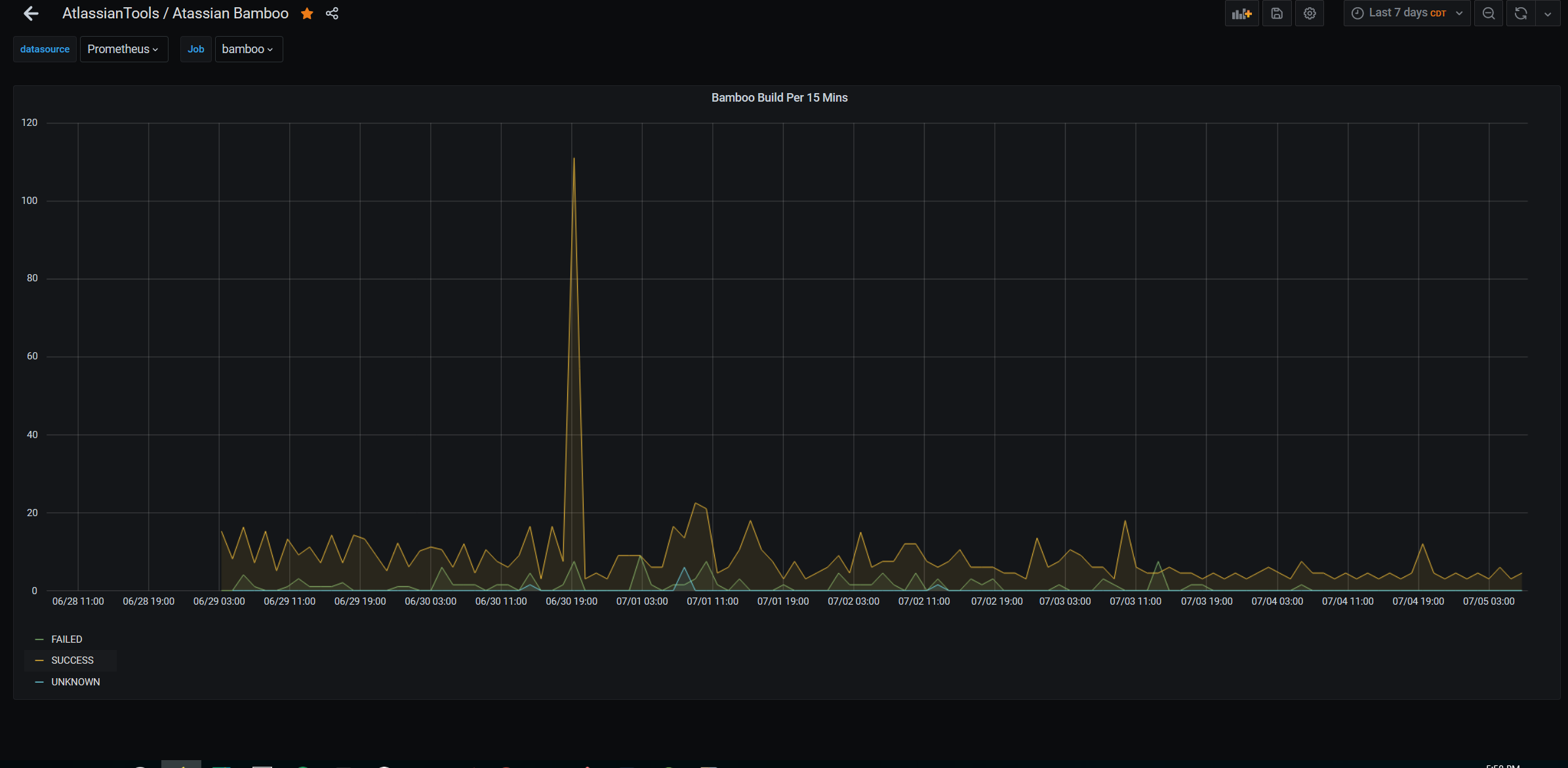Expand the refresh interval dropdown arrow

coord(1548,13)
